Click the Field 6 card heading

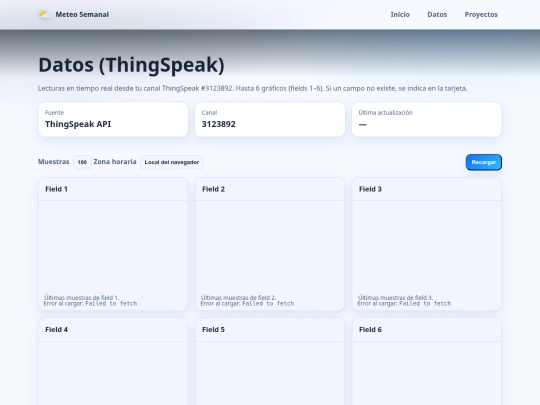point(370,330)
